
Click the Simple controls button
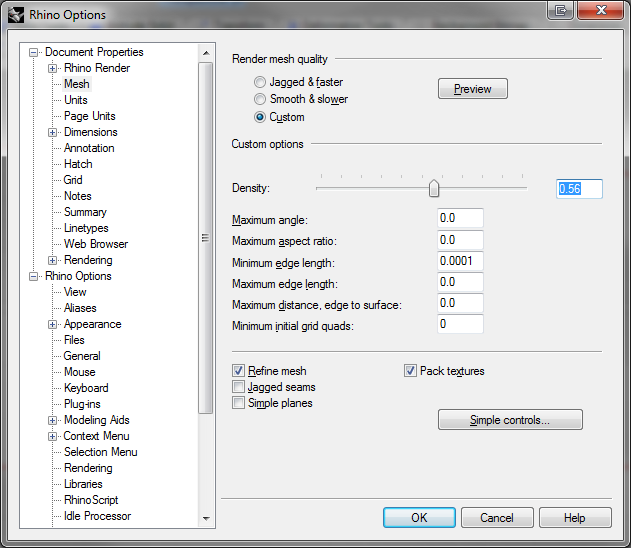point(510,420)
